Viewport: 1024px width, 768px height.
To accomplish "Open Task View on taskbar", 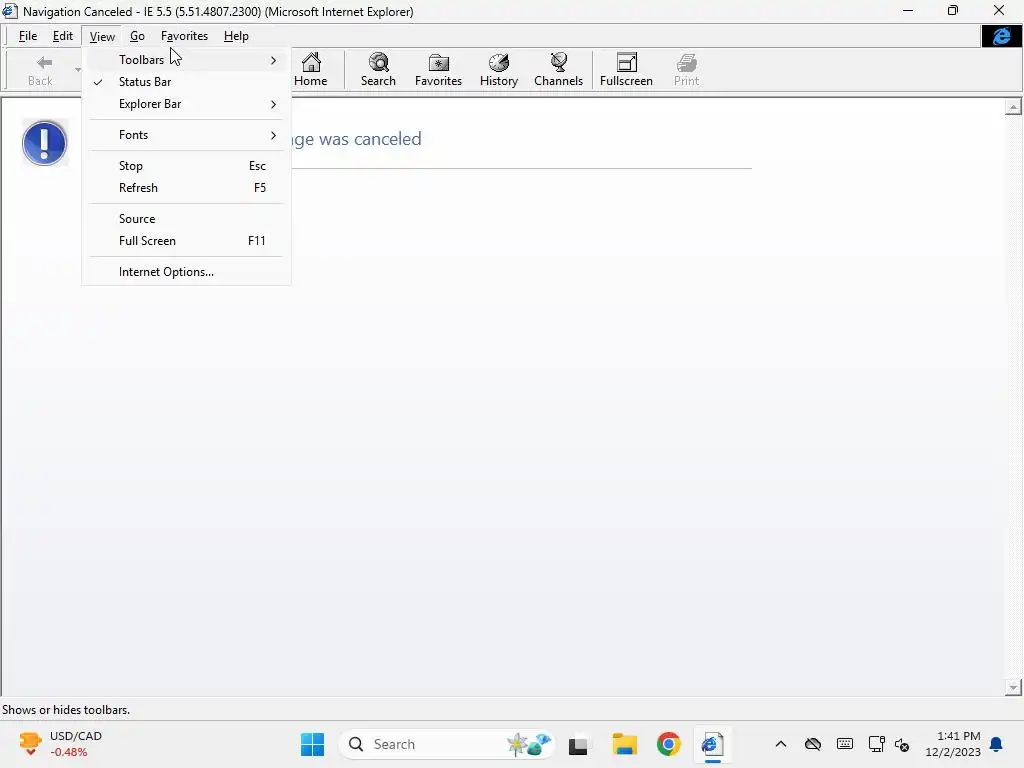I will tap(578, 744).
